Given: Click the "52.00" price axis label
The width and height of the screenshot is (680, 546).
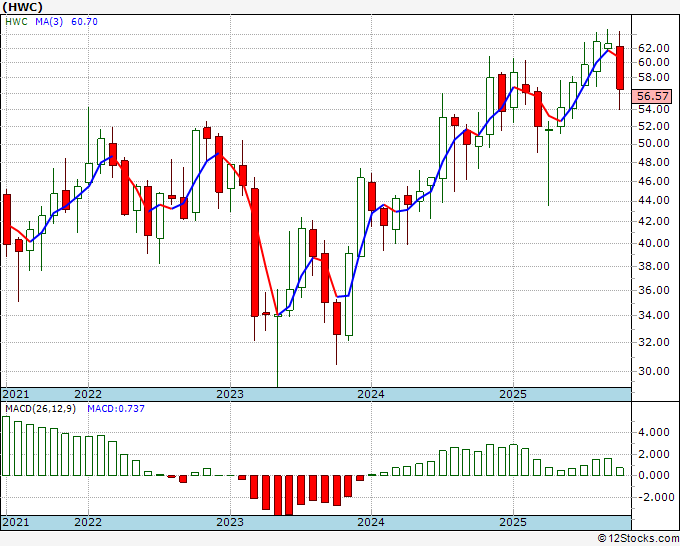Looking at the screenshot, I should [x=654, y=126].
